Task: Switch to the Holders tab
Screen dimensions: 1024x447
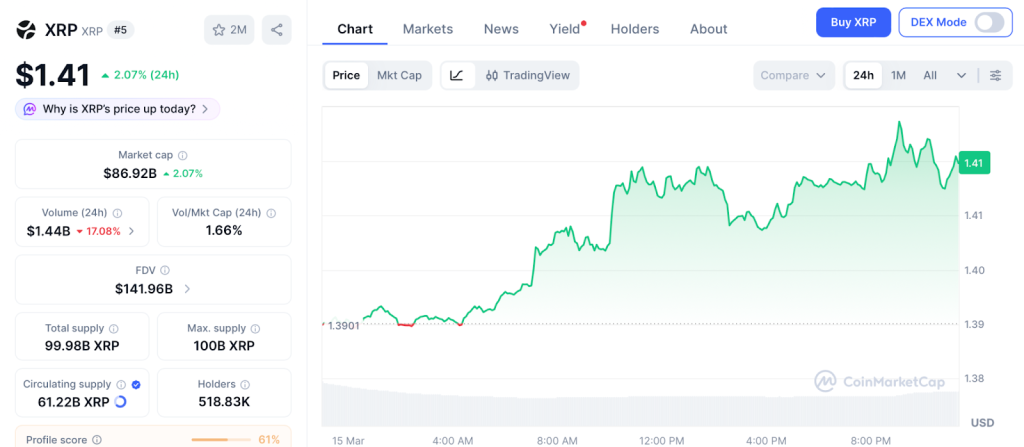Action: point(634,29)
